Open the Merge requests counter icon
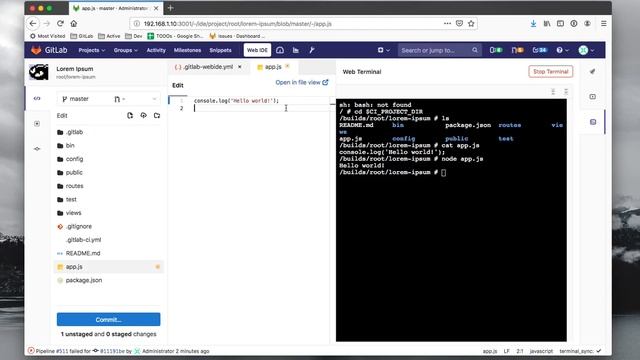 (518, 50)
